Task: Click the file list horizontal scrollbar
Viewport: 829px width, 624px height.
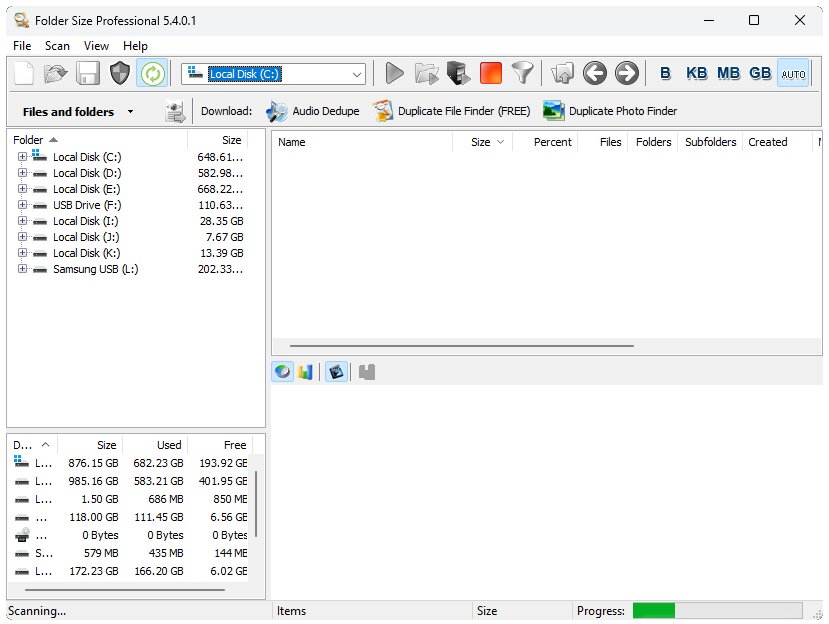Action: click(462, 346)
